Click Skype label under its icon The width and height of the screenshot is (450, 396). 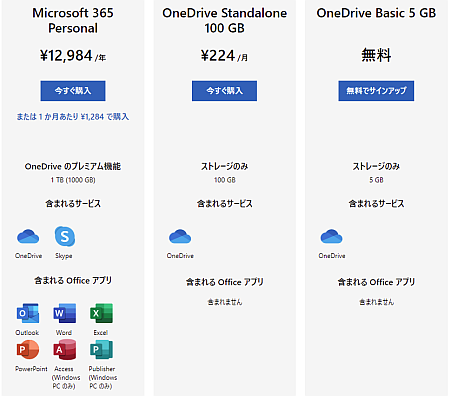tap(64, 256)
